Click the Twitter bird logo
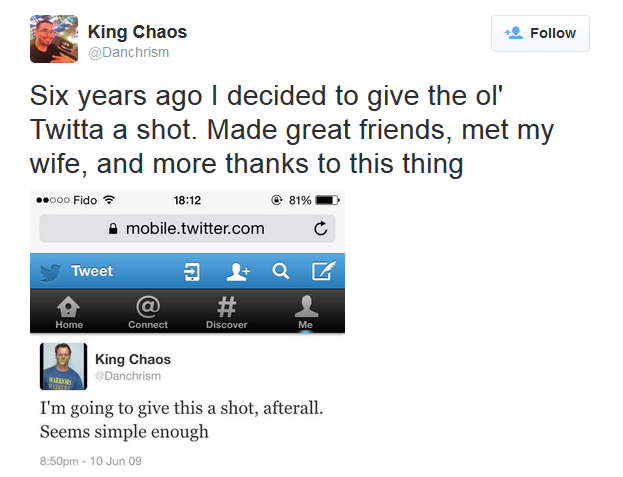This screenshot has height=477, width=623. [51, 271]
